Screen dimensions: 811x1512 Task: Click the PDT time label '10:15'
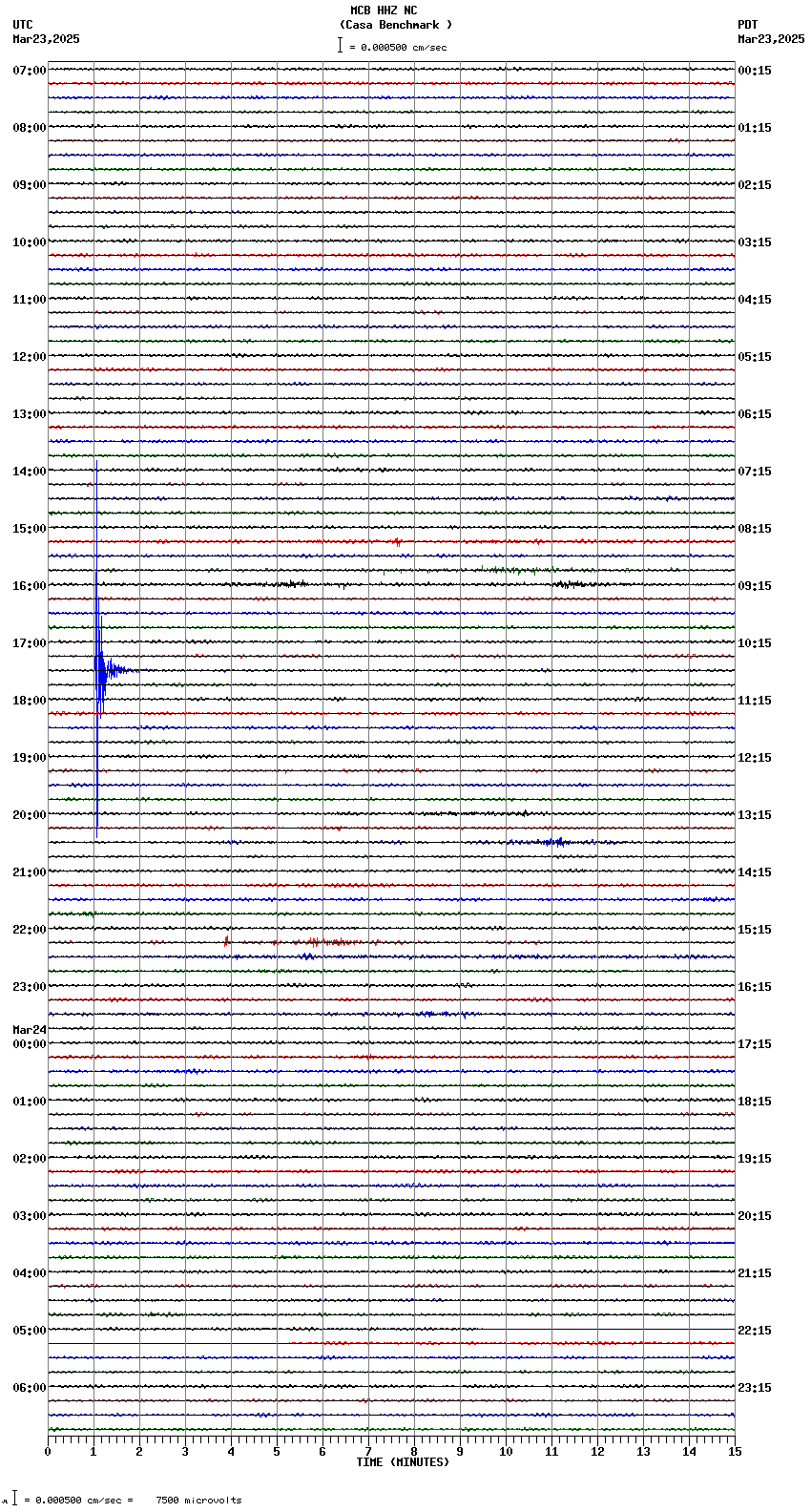755,643
